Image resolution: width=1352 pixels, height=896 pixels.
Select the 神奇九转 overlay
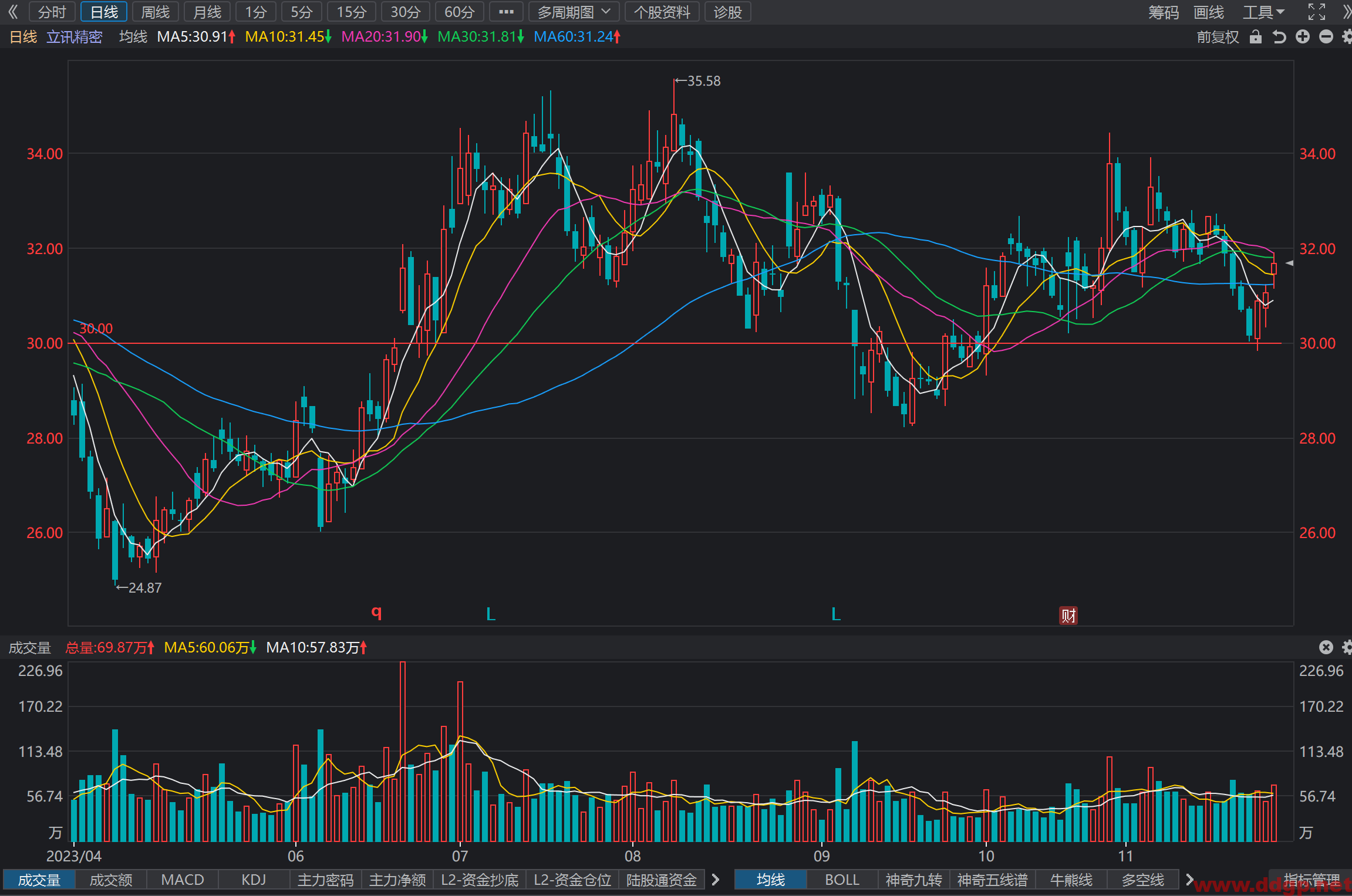coord(914,880)
